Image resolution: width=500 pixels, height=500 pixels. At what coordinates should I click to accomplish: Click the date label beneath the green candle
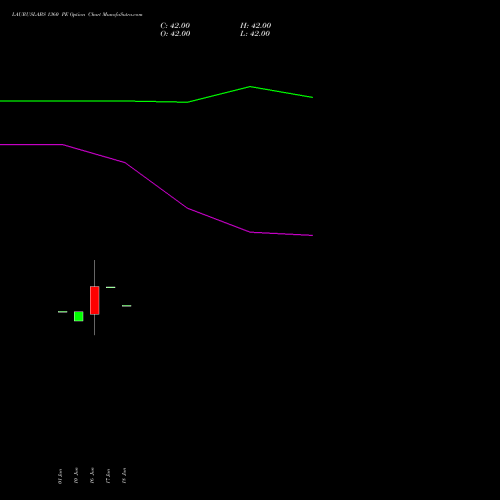coord(76,476)
